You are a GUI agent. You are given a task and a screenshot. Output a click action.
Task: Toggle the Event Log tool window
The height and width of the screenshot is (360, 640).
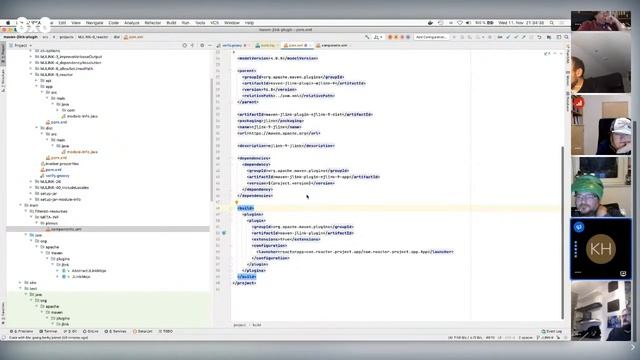[552, 331]
